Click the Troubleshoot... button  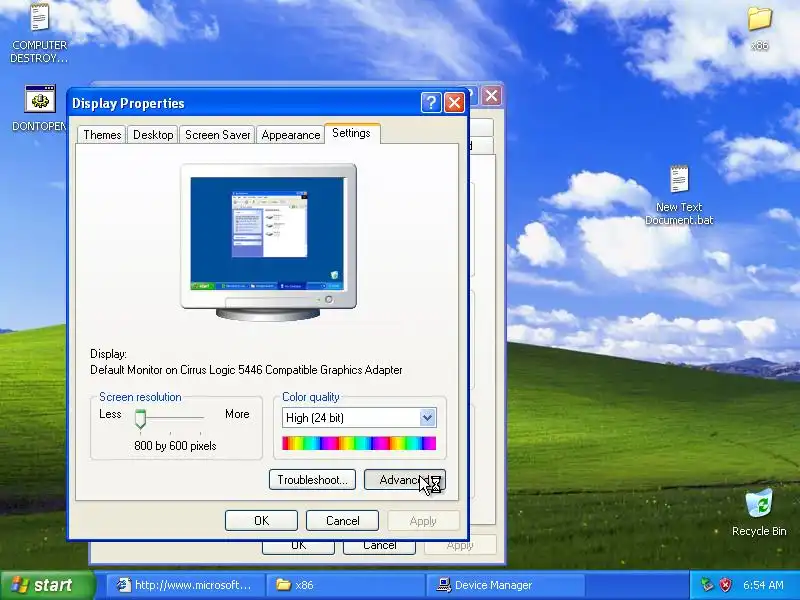click(x=312, y=480)
